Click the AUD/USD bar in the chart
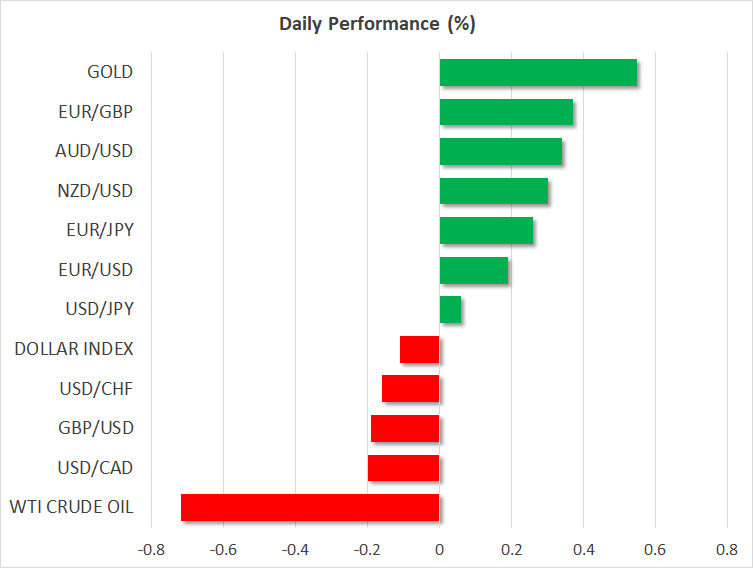753x568 pixels. [500, 152]
